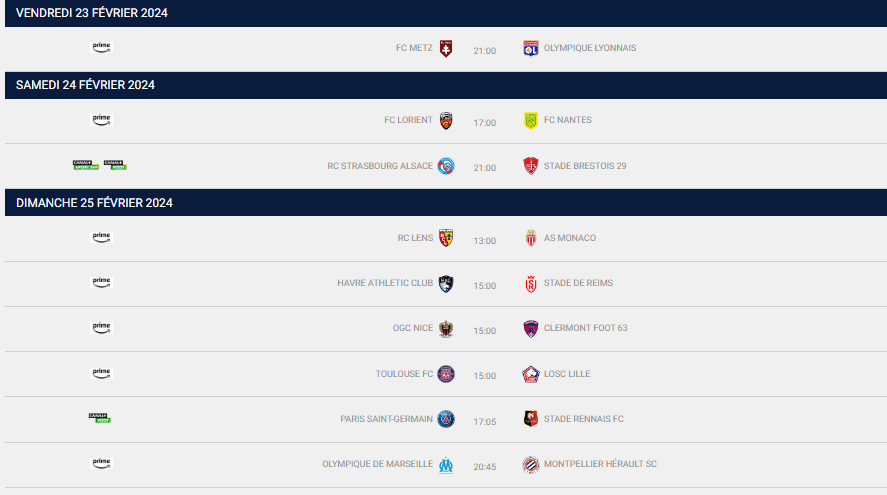887x495 pixels.
Task: Open the Havre Athletic Club team link
Action: [x=385, y=283]
